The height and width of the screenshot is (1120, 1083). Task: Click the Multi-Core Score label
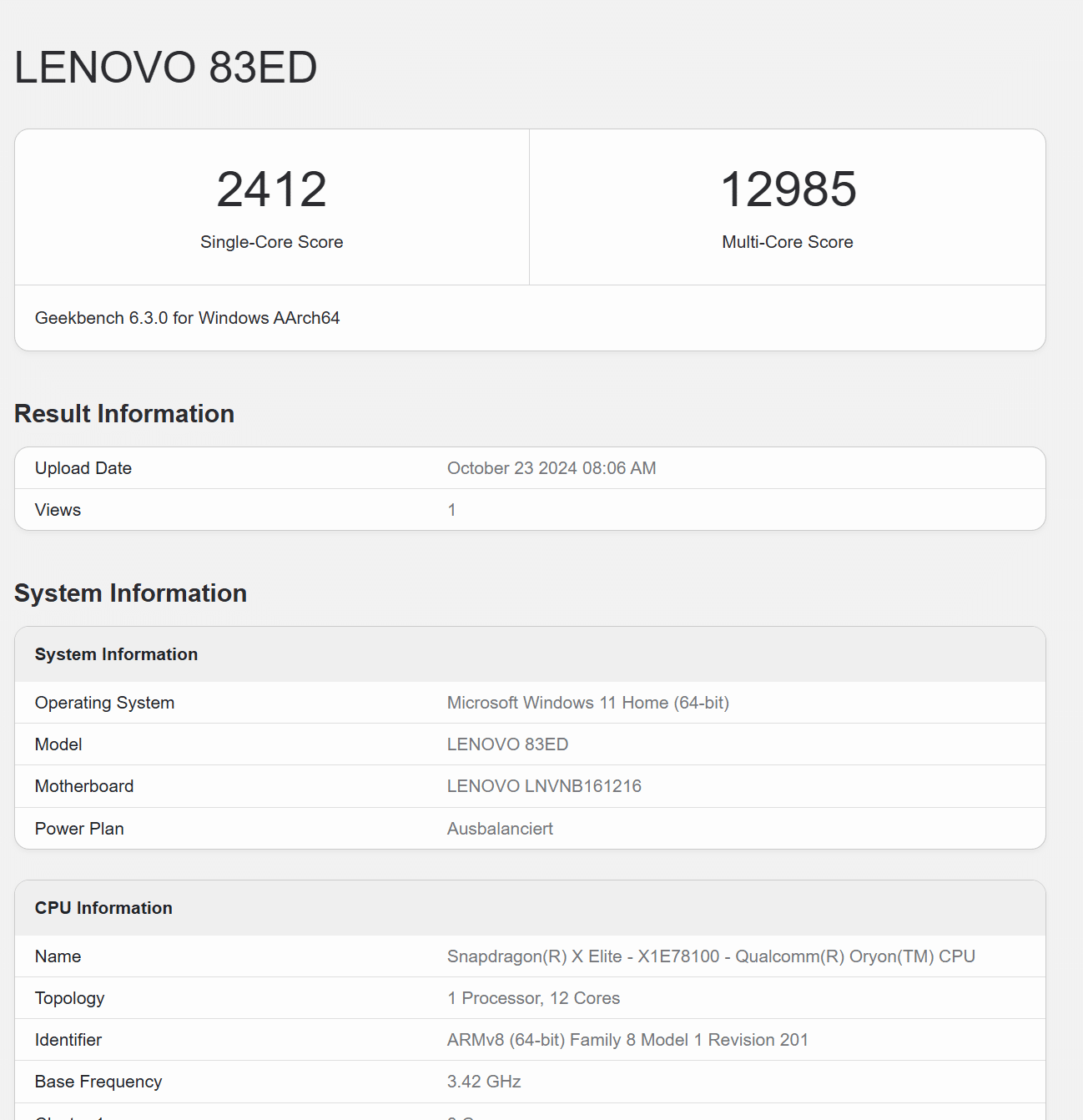pos(788,242)
